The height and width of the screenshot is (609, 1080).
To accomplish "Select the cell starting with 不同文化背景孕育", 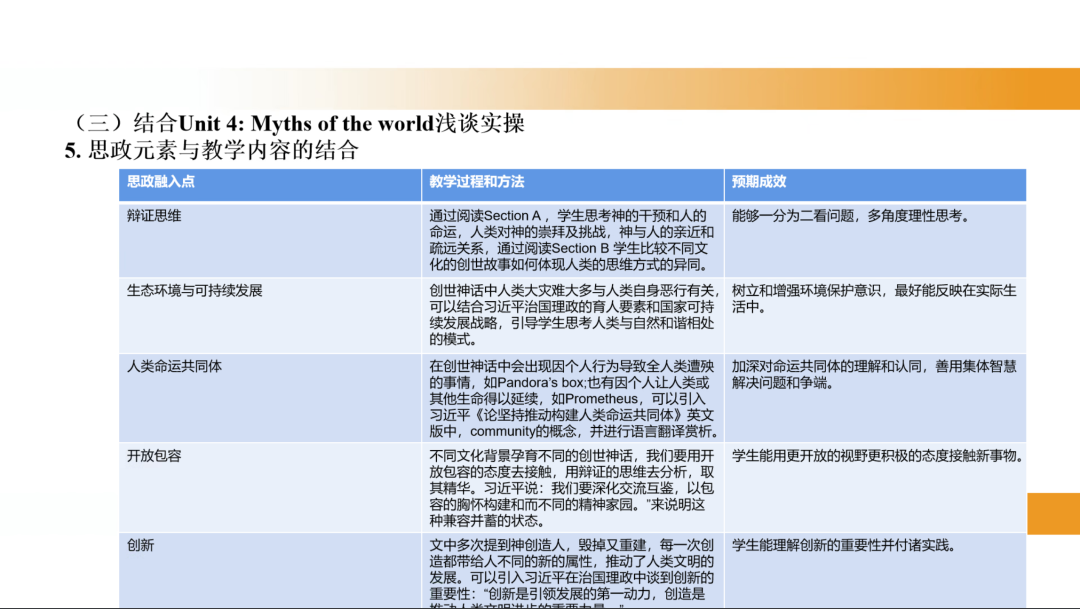I will tap(572, 487).
